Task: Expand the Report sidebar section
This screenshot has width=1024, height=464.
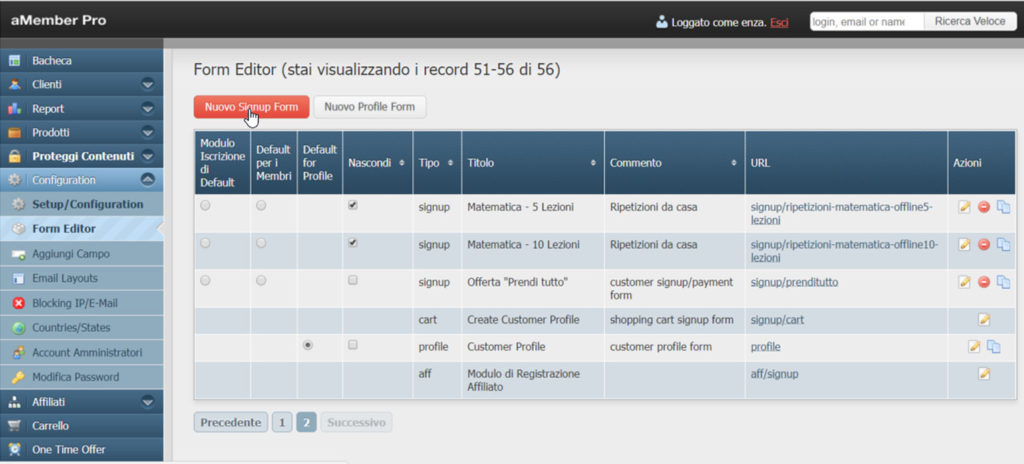Action: pyautogui.click(x=147, y=109)
